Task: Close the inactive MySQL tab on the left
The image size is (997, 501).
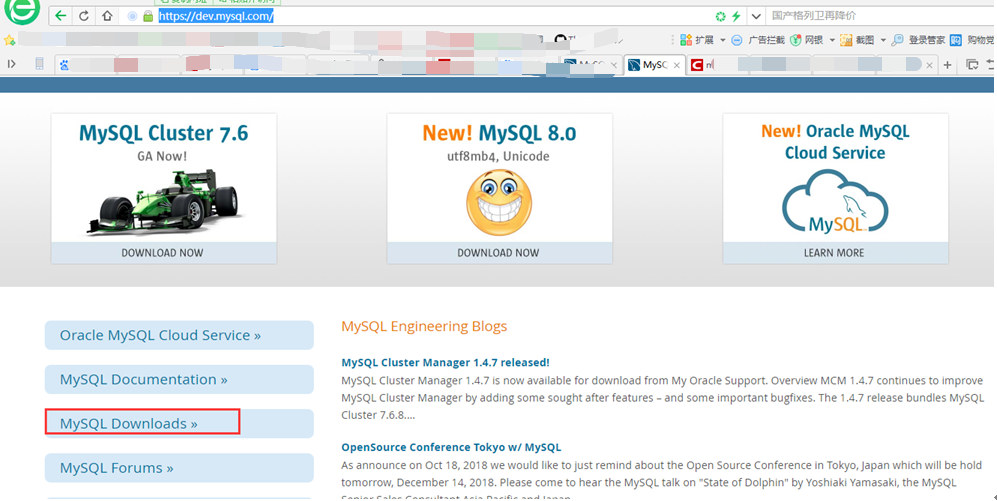Action: coord(614,65)
